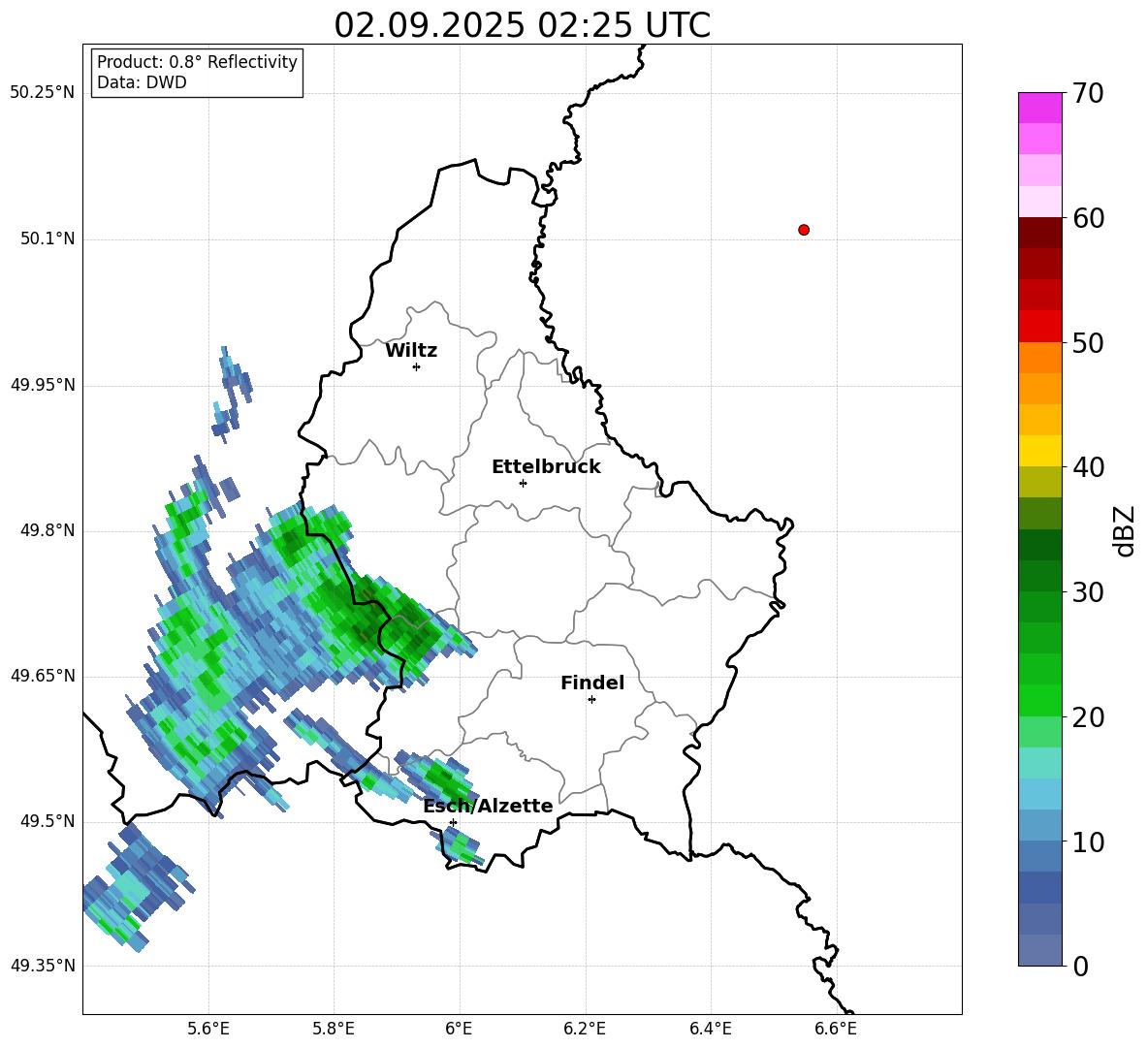
Task: Click the 49.95°N latitude label
Action: (x=43, y=385)
